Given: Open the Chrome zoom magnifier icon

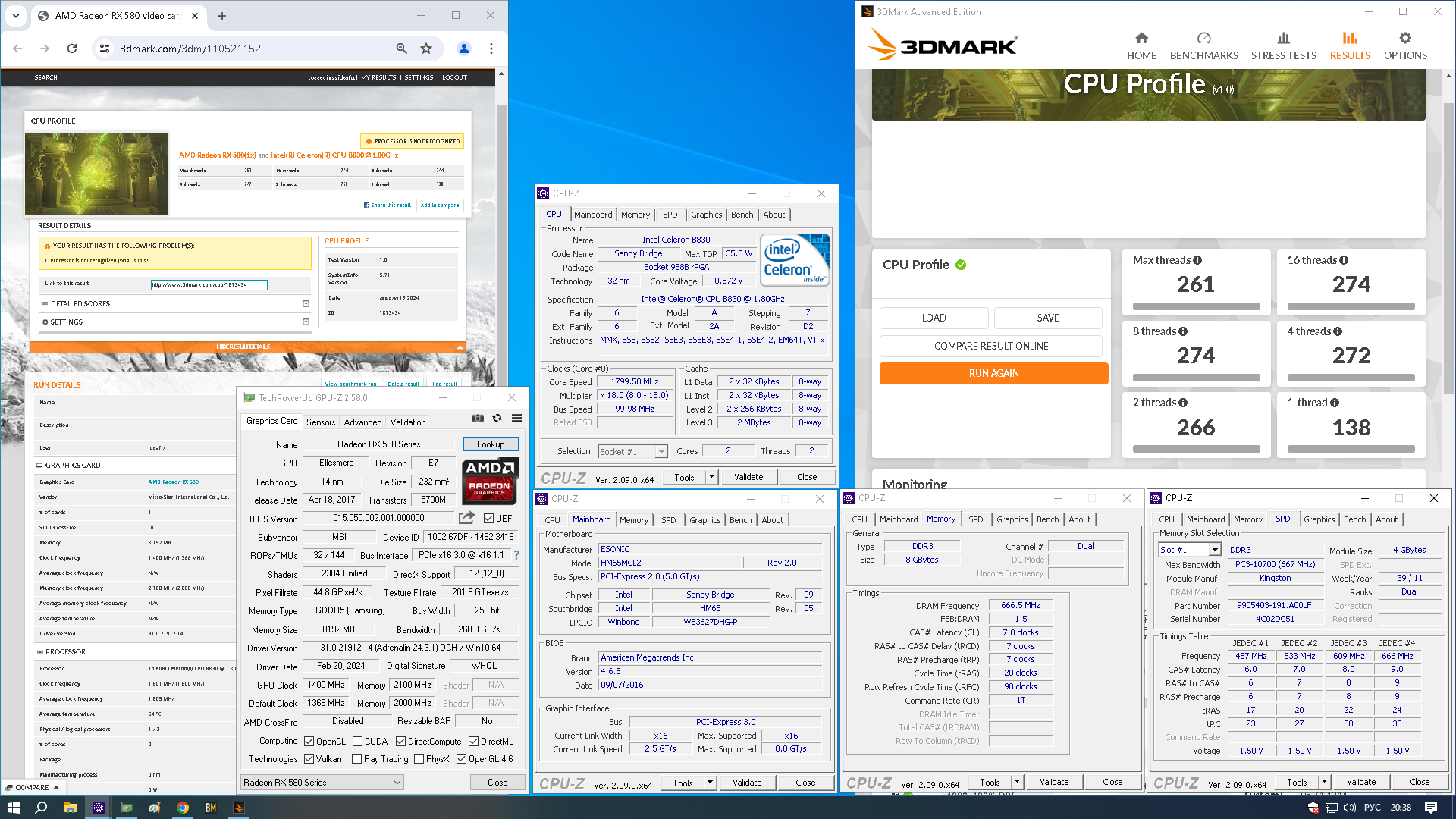Looking at the screenshot, I should (401, 49).
